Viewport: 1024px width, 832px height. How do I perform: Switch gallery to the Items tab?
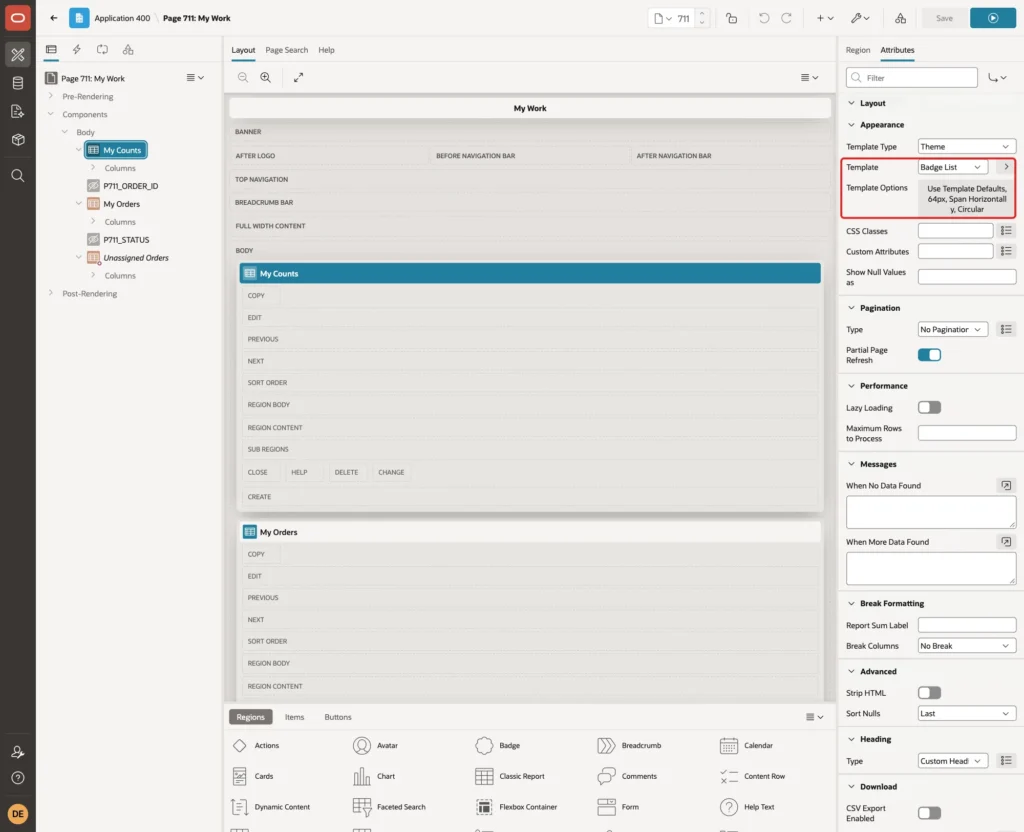tap(295, 717)
